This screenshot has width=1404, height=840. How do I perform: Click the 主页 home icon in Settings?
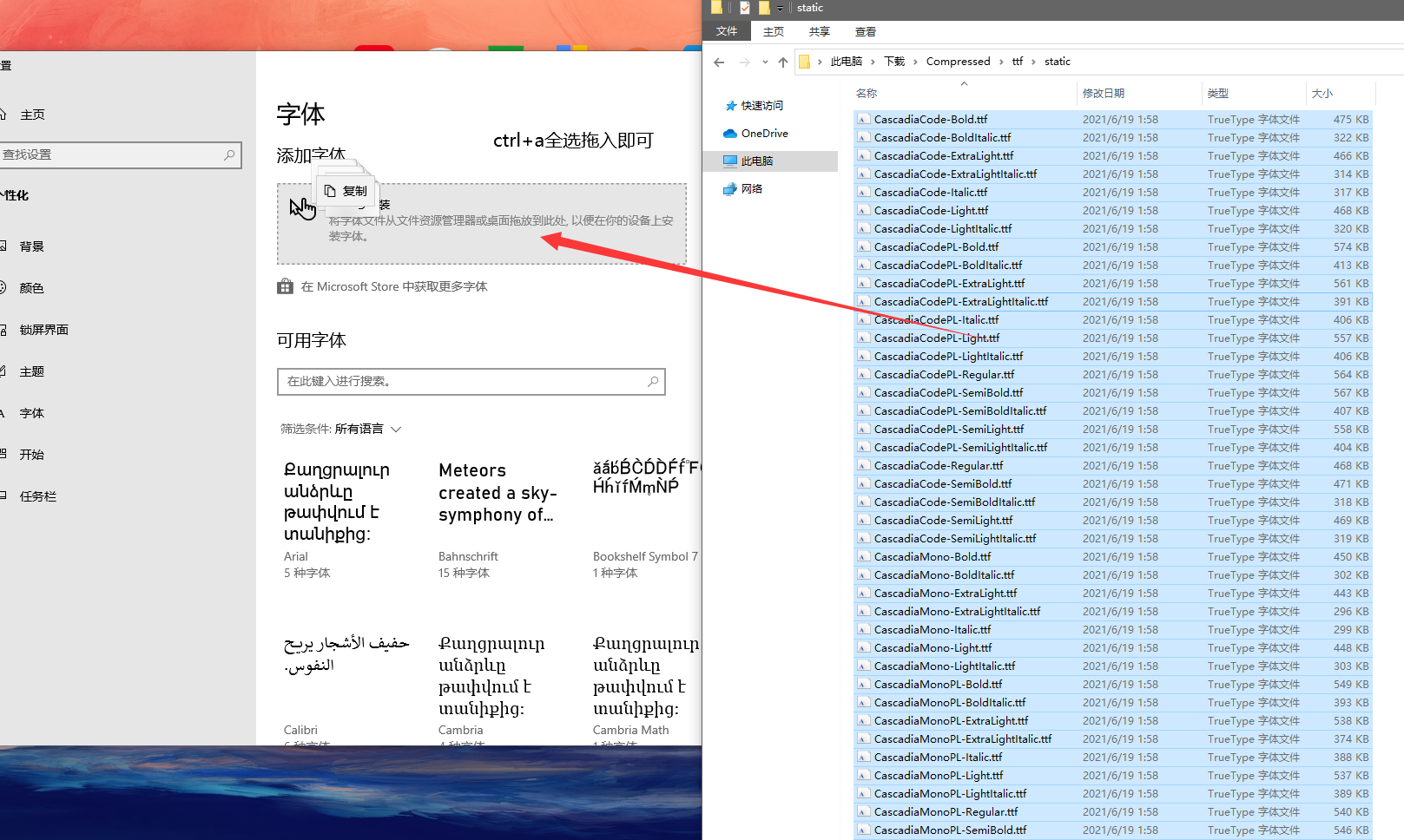coord(33,114)
